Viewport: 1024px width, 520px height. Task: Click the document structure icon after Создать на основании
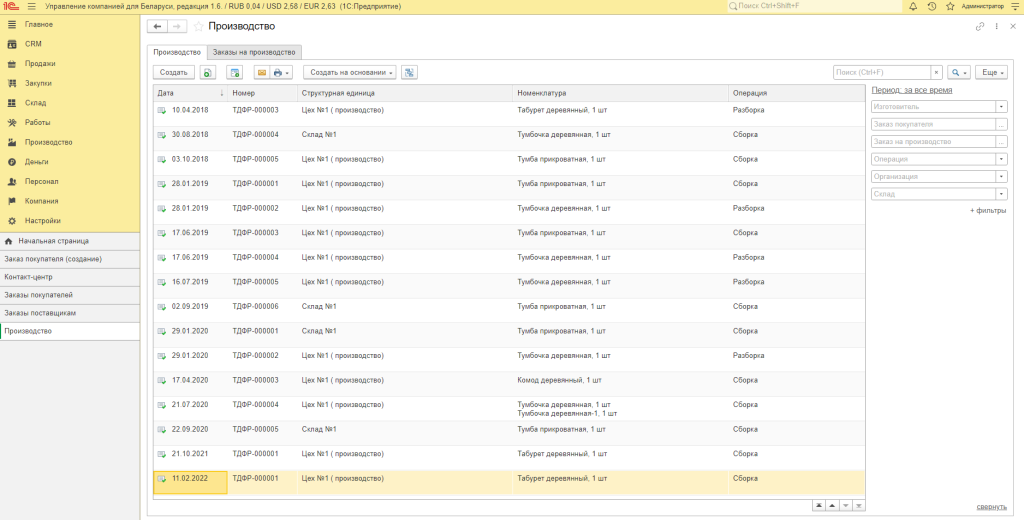(409, 73)
